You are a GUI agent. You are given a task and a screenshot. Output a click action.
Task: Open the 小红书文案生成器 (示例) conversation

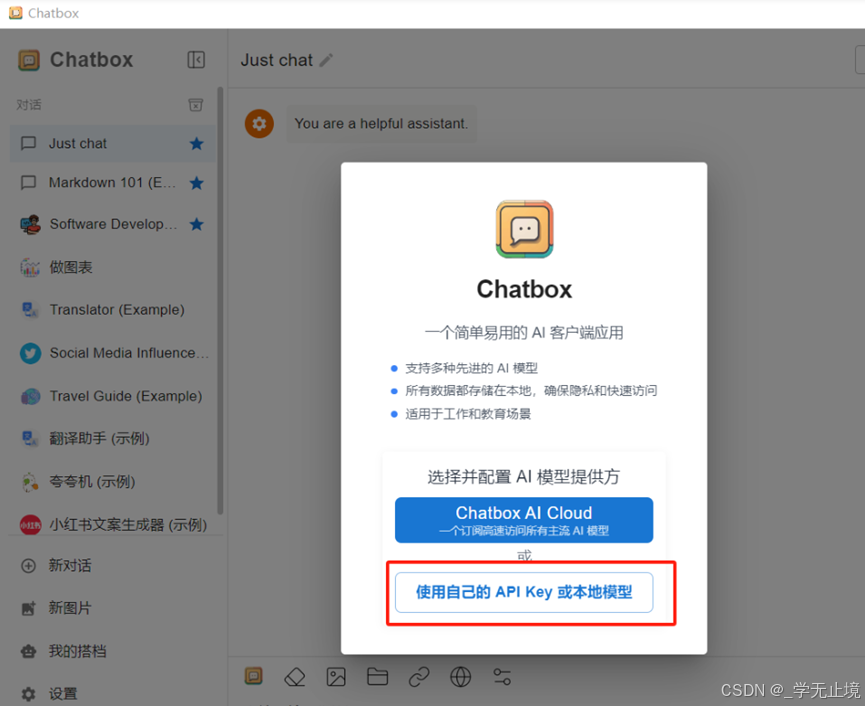click(x=113, y=525)
